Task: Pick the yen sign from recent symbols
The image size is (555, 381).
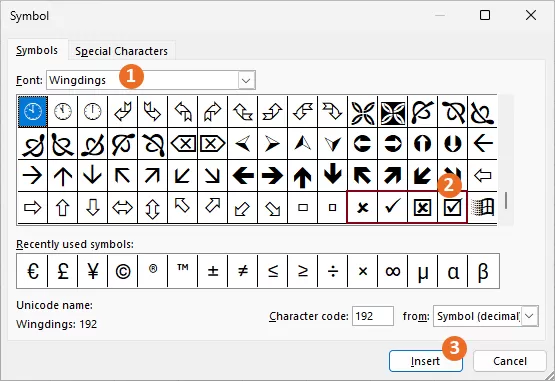Action: coord(92,271)
